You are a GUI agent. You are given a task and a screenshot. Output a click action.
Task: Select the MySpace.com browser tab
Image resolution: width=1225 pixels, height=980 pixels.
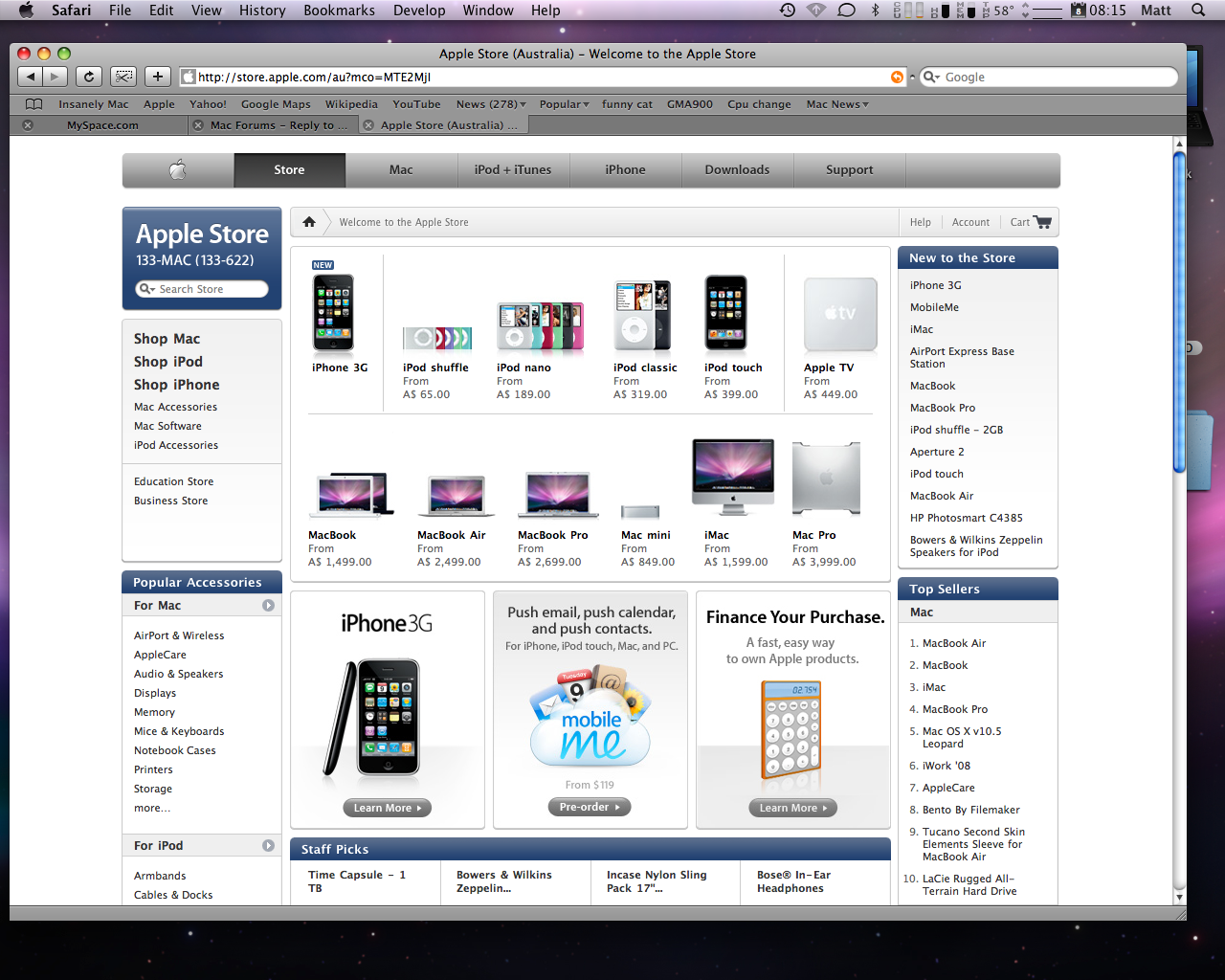click(x=102, y=125)
